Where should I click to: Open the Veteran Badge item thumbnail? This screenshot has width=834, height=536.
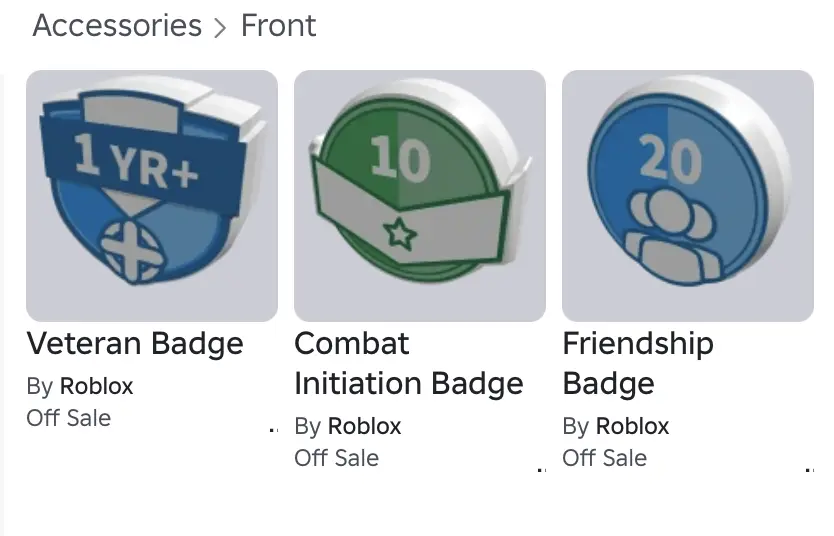[152, 195]
